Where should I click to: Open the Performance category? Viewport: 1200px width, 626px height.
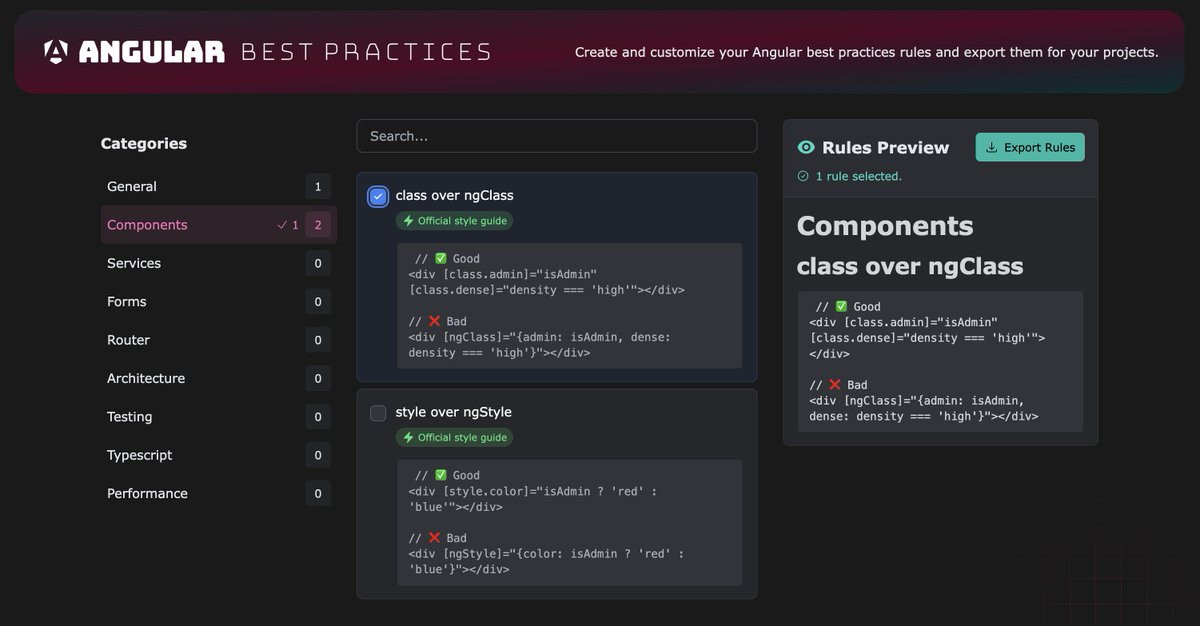pos(219,493)
